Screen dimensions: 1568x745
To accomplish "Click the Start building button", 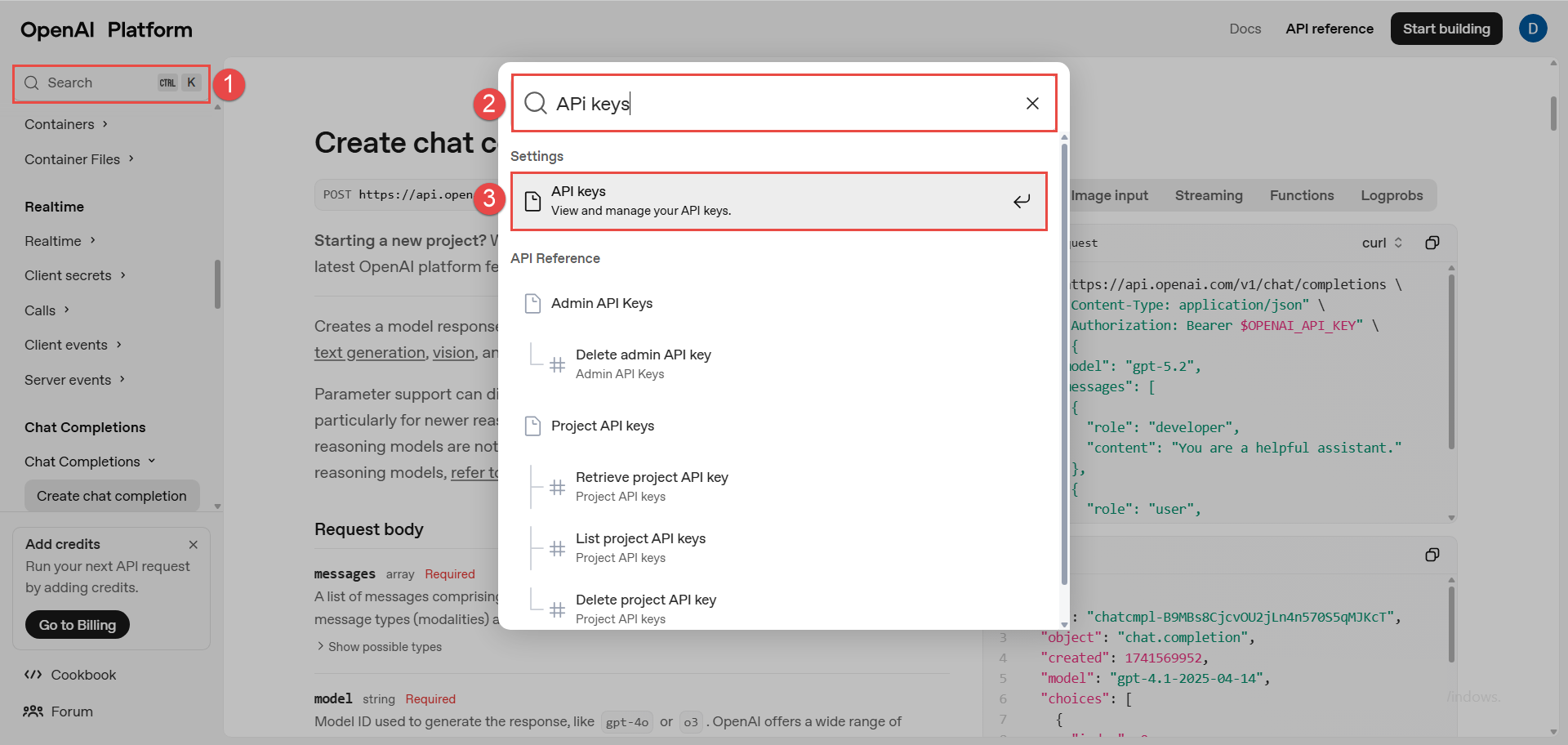I will pos(1445,29).
